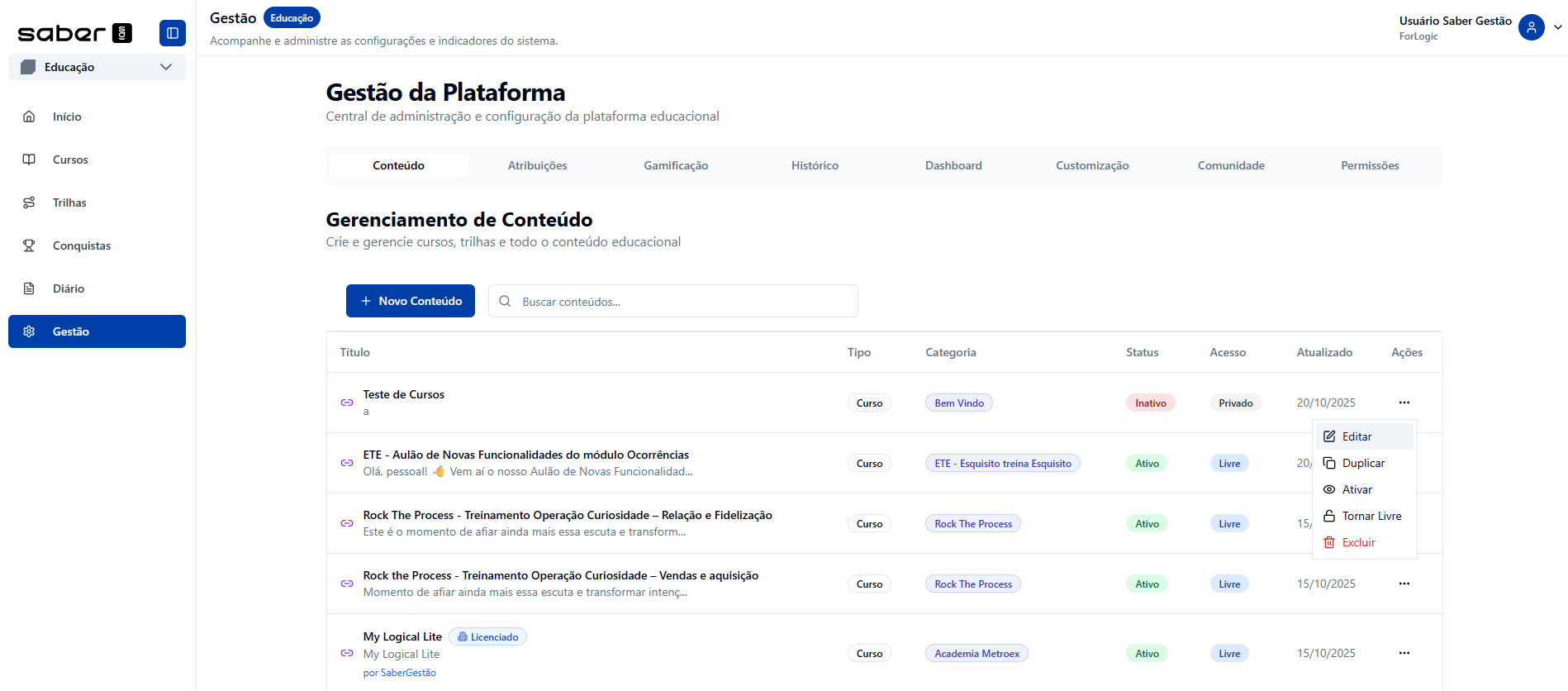The image size is (1568, 691).
Task: Open Trilhas via the route icon
Action: [29, 203]
